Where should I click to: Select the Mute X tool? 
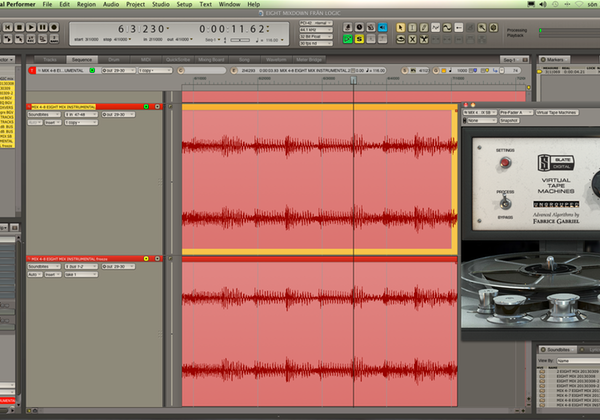coord(412,39)
